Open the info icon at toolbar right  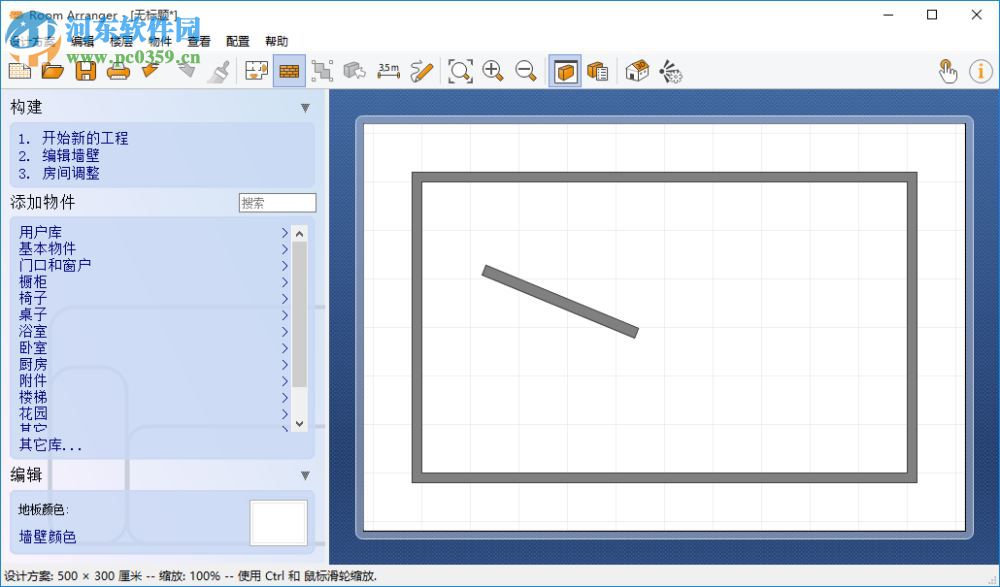[980, 71]
